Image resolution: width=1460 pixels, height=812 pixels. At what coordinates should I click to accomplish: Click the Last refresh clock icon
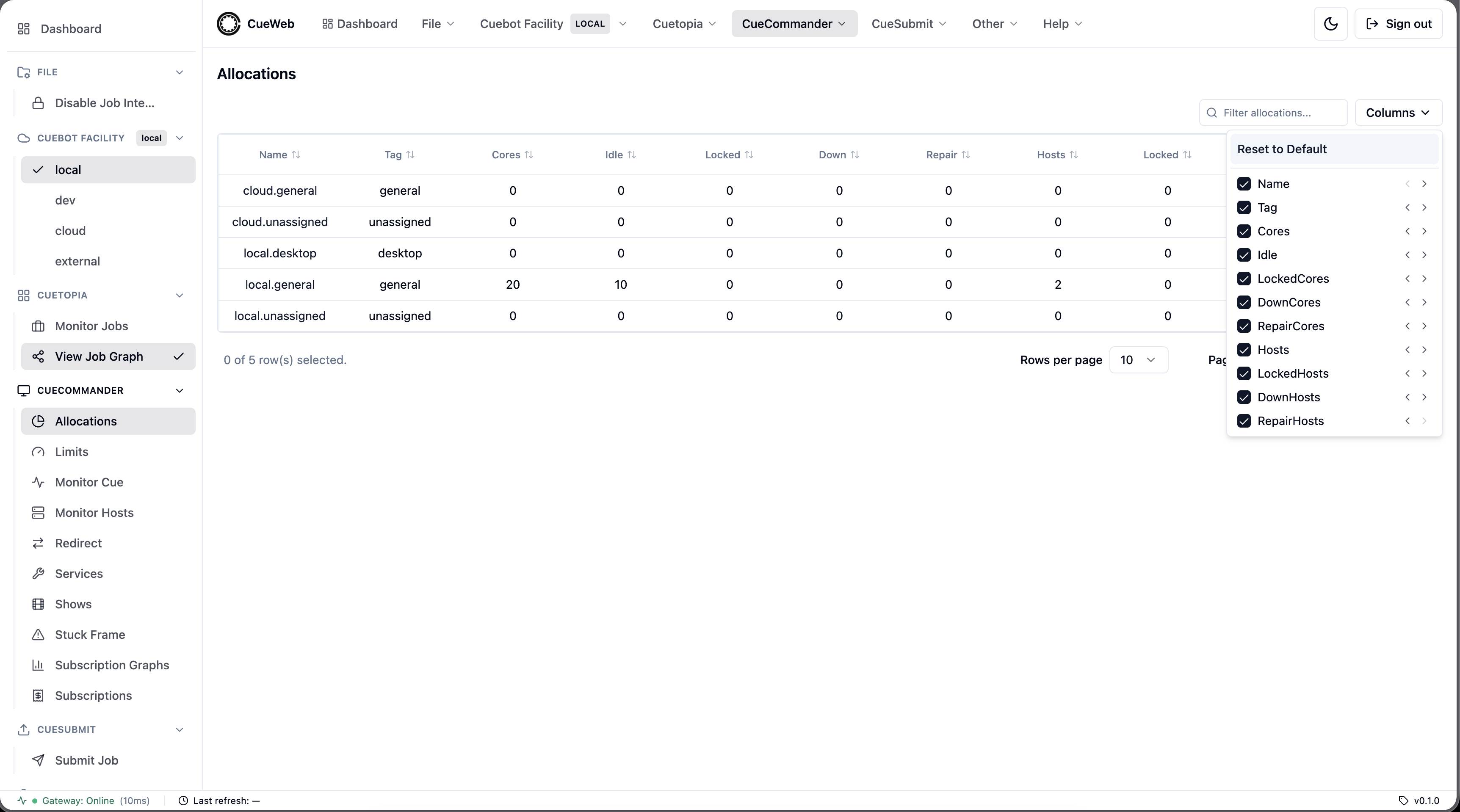183,801
